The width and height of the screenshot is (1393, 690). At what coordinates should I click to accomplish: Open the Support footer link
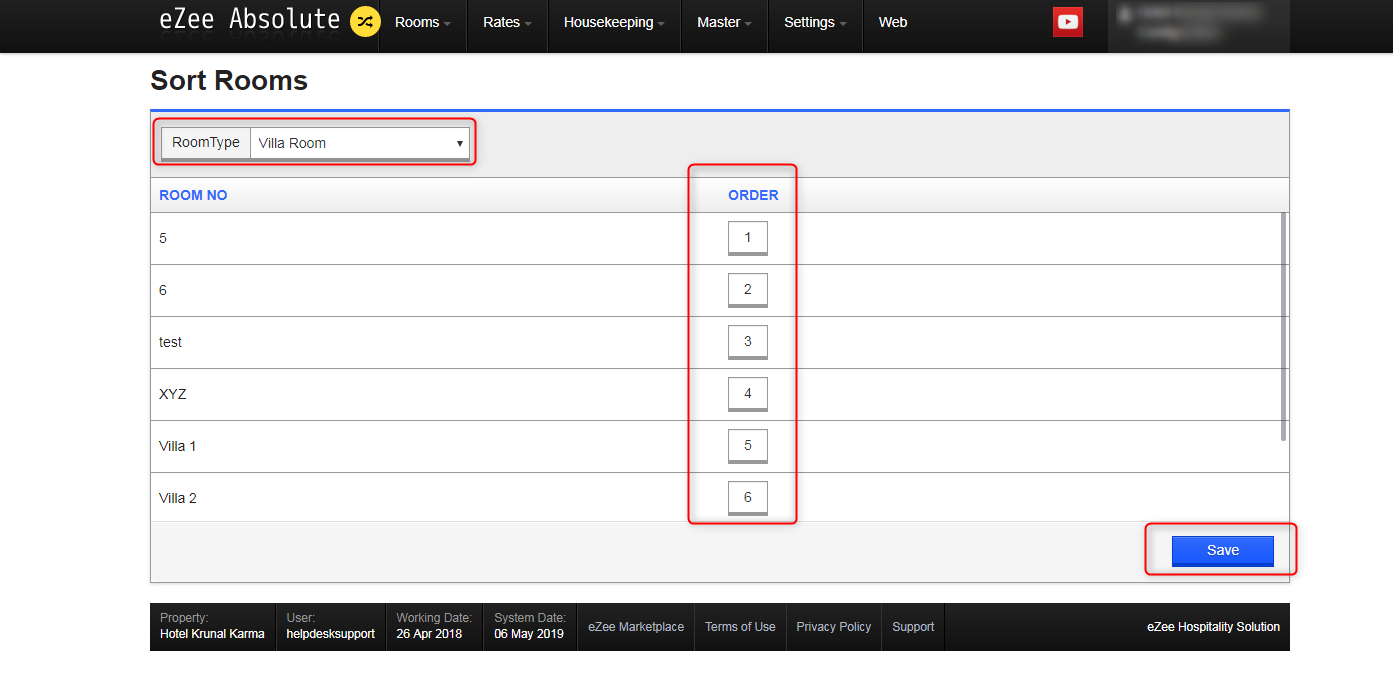pos(913,627)
